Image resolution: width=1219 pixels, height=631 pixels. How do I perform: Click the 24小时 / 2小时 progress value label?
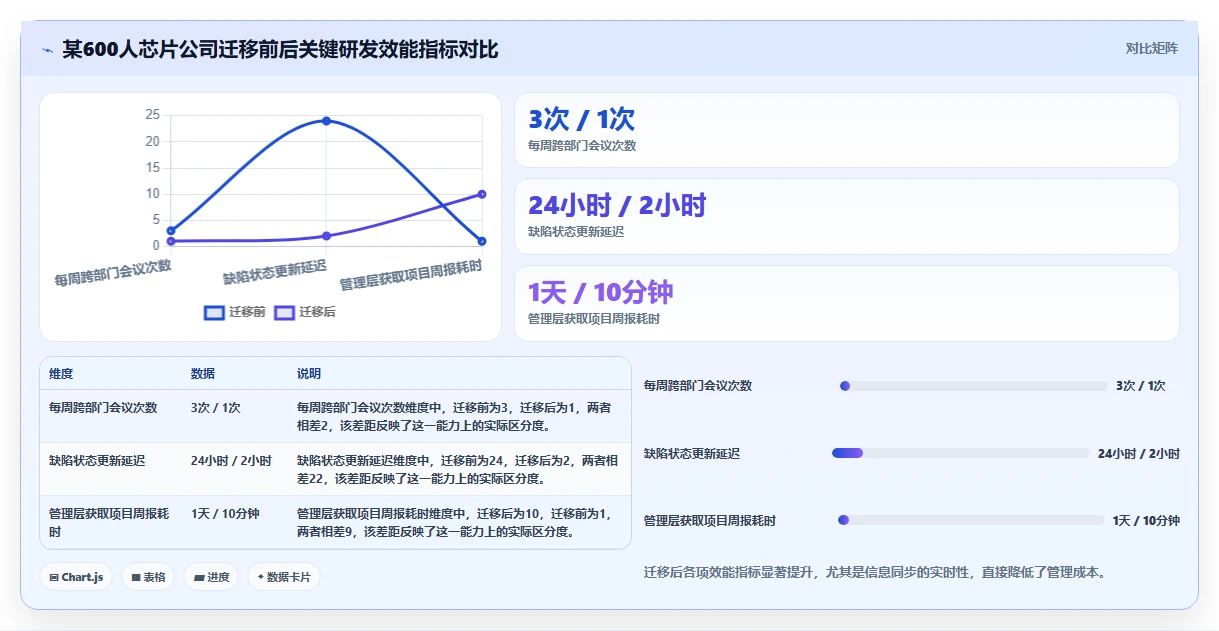(1139, 454)
